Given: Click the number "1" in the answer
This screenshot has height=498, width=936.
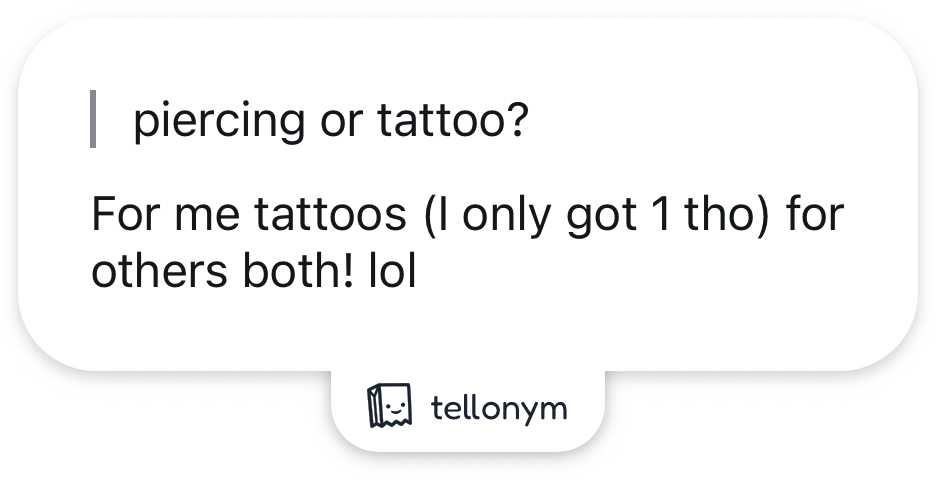Looking at the screenshot, I should [x=657, y=215].
